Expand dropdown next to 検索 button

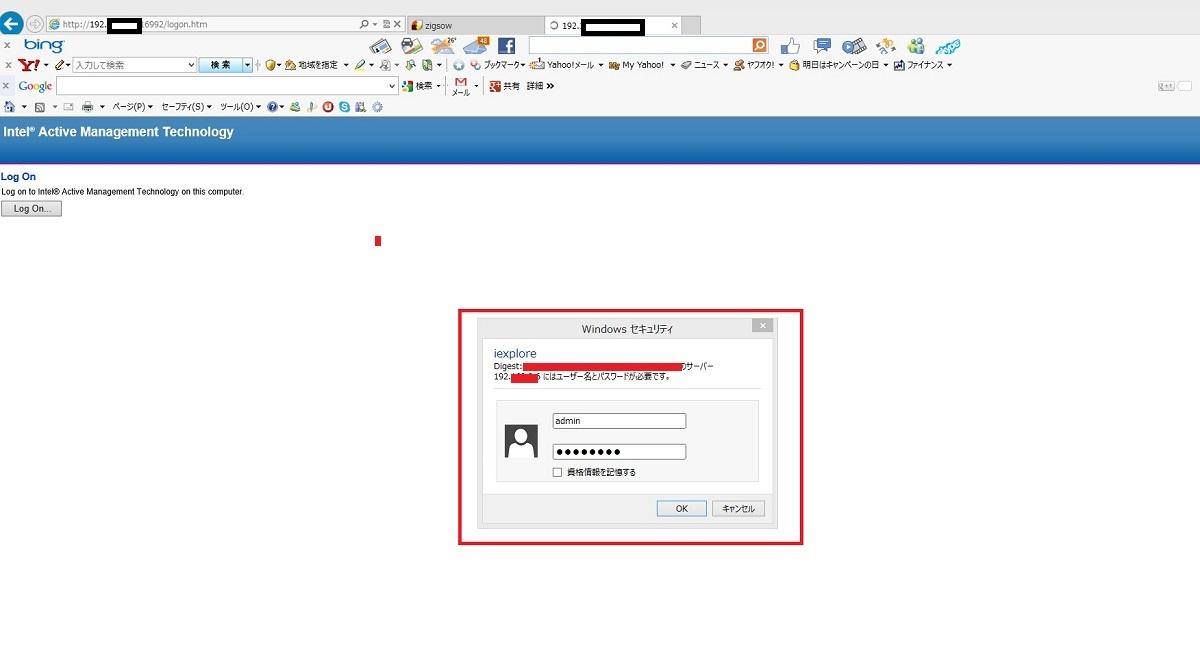(248, 65)
